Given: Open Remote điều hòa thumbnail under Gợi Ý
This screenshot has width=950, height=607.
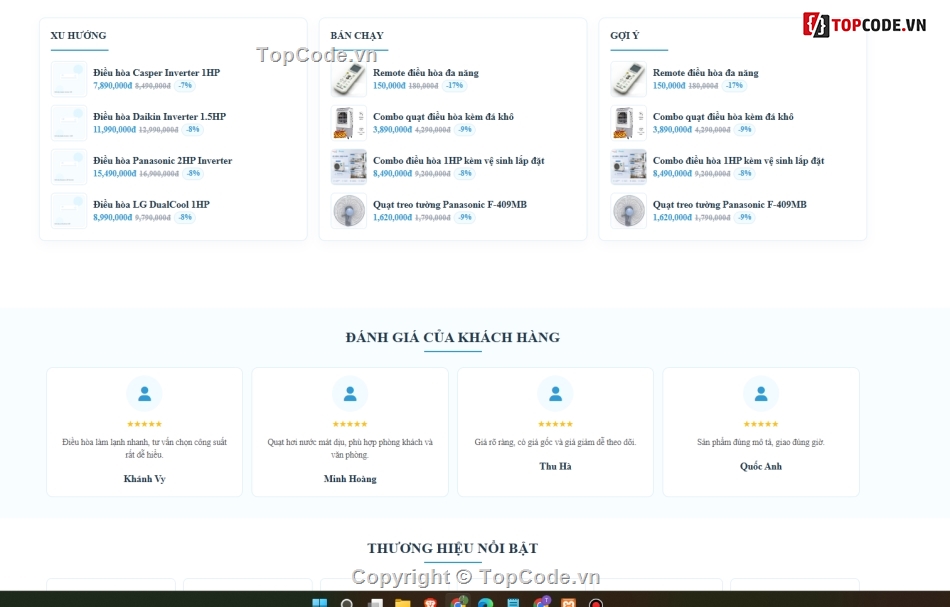Looking at the screenshot, I should (629, 79).
